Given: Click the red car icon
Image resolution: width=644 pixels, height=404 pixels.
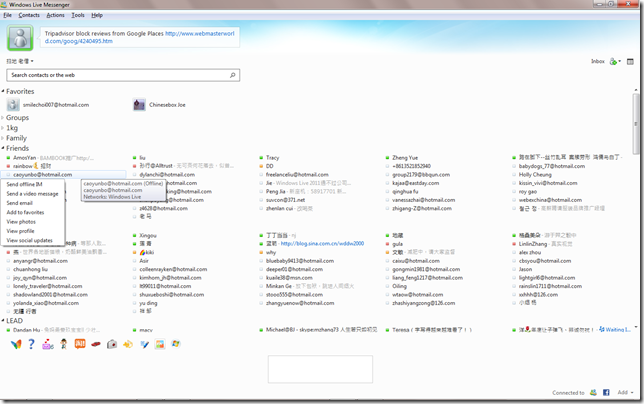Looking at the screenshot, I should click(96, 344).
